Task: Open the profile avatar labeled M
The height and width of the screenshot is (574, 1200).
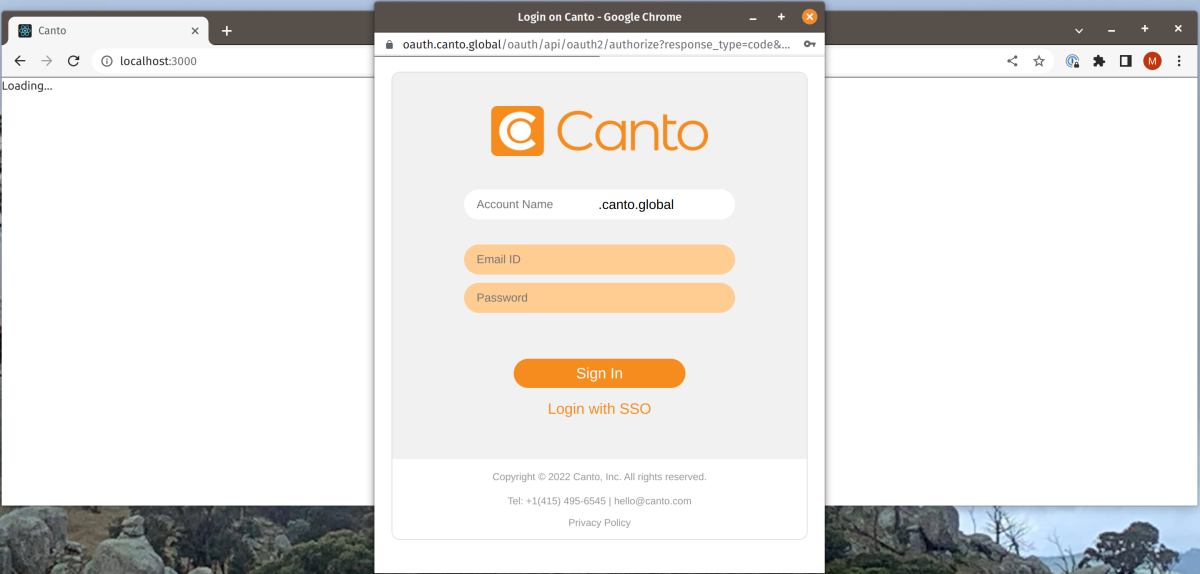Action: point(1152,61)
